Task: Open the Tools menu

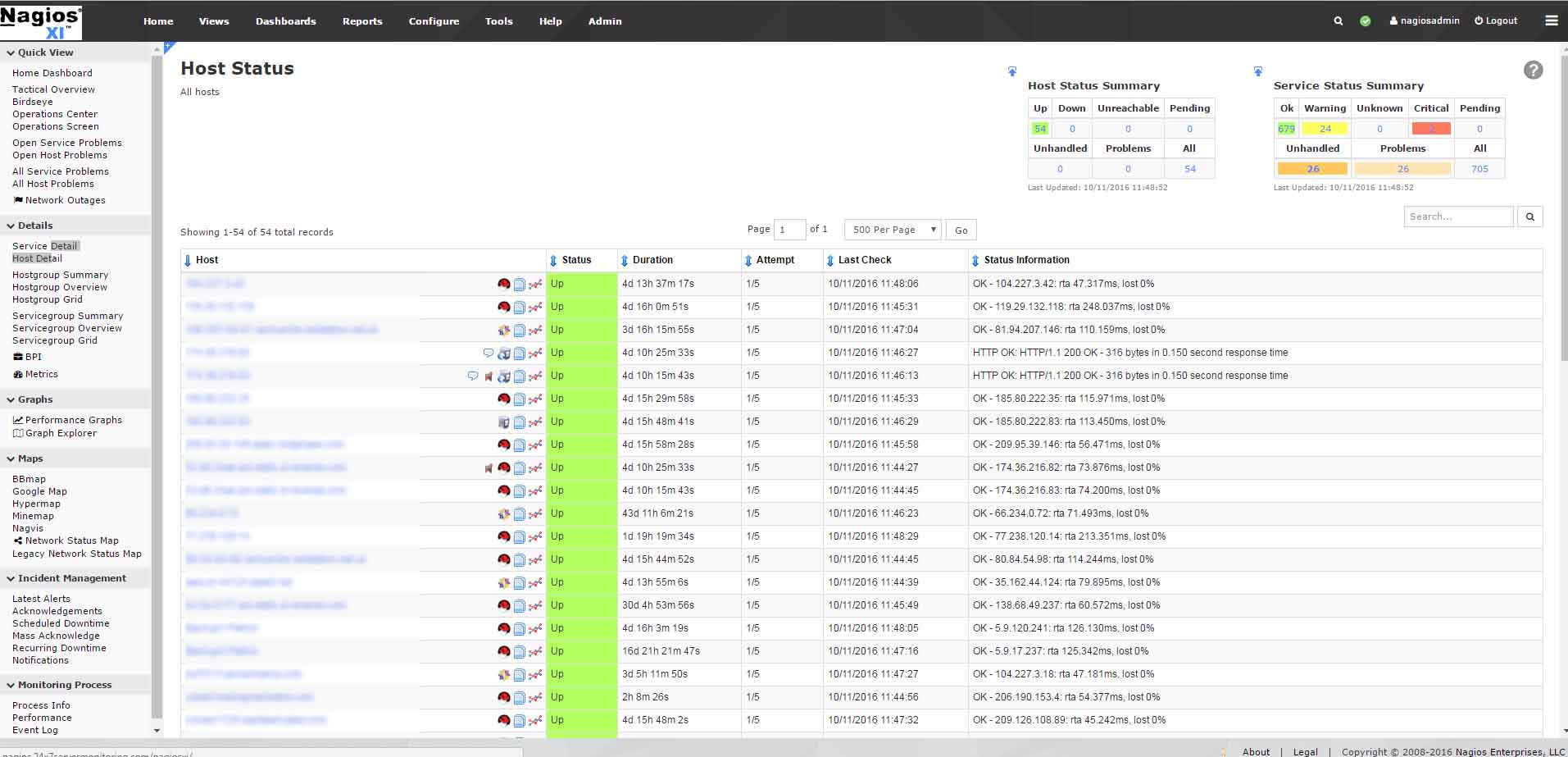Action: (498, 21)
